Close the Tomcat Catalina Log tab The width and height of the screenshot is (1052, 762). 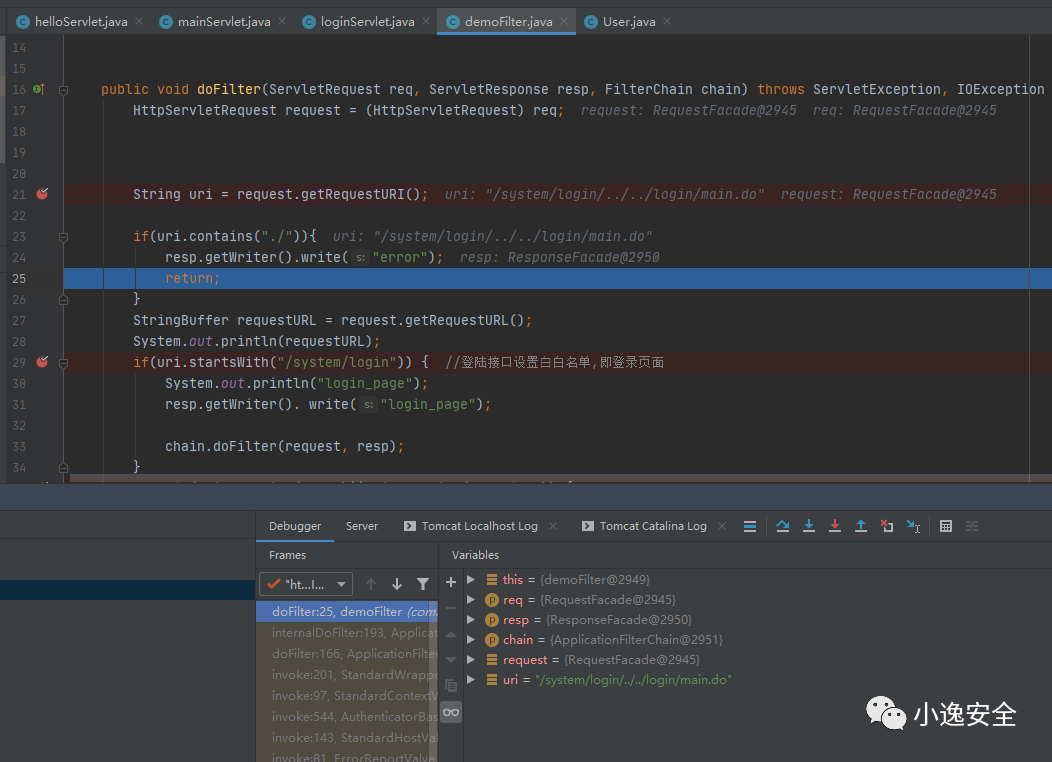[x=722, y=527]
